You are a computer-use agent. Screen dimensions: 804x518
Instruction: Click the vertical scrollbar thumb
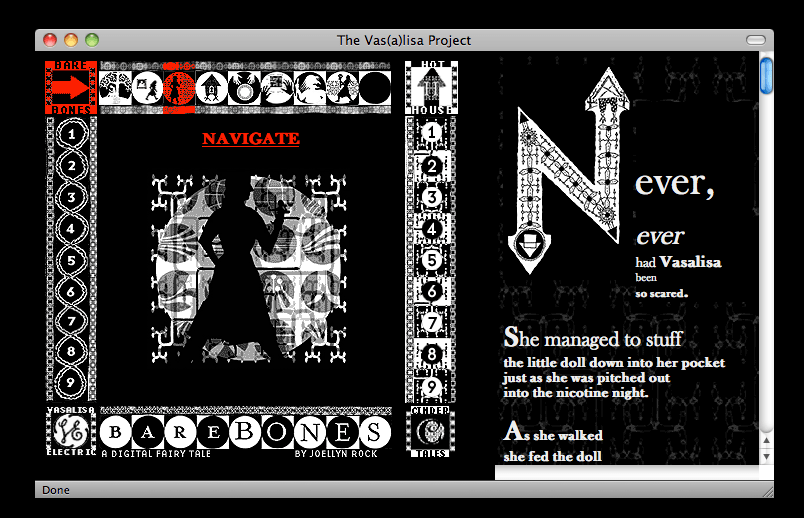coord(766,76)
